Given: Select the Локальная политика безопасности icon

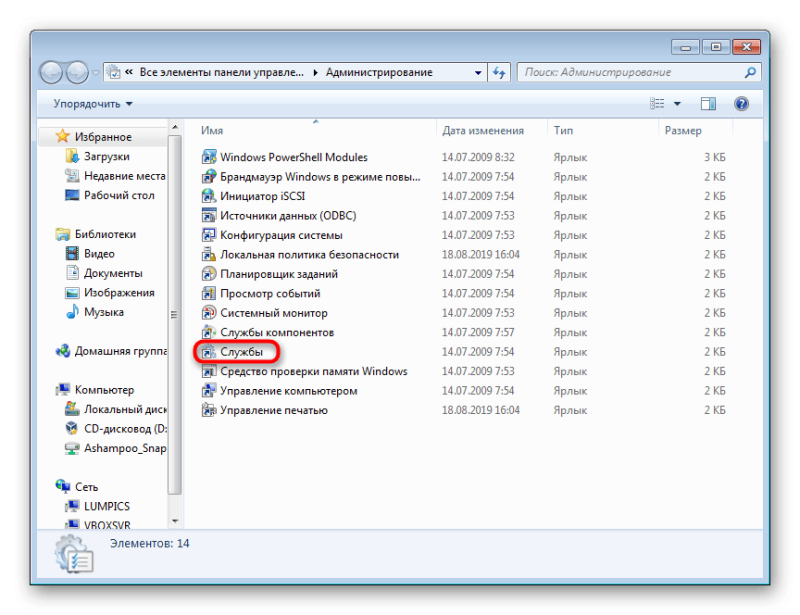Looking at the screenshot, I should tap(209, 254).
